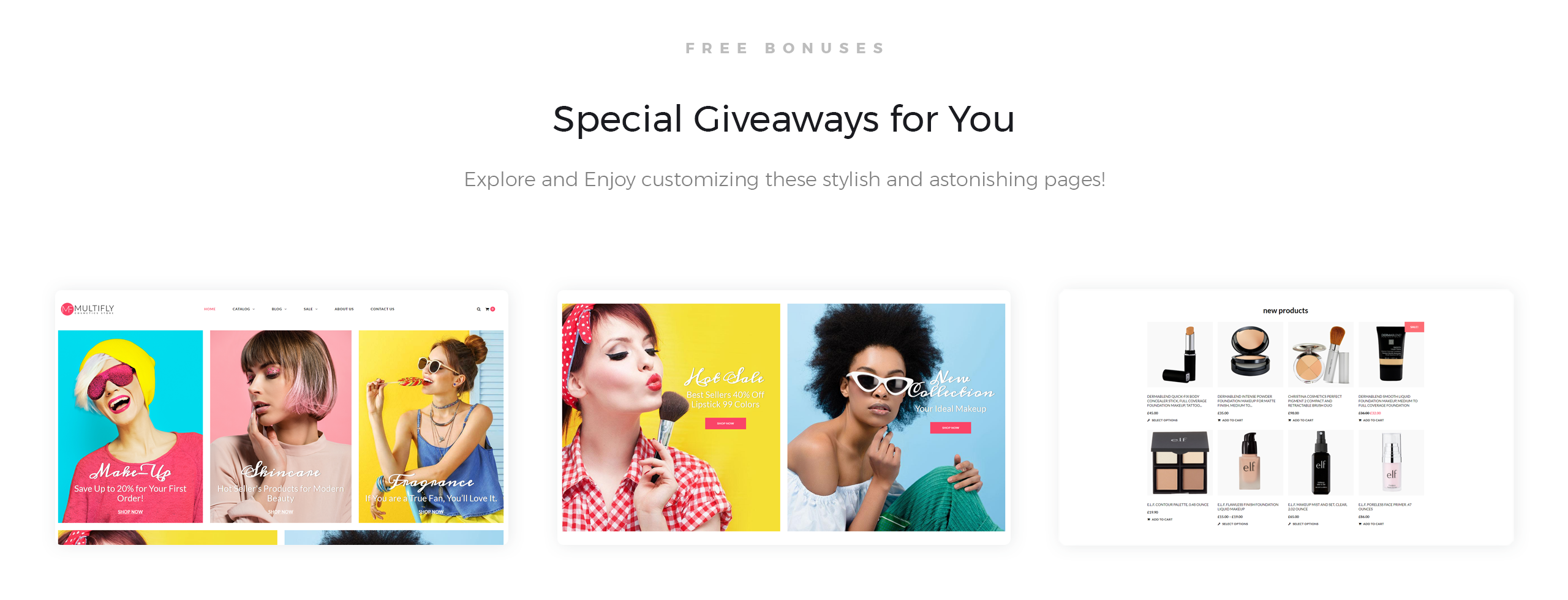
Task: Expand the Blog dropdown menu
Action: coord(279,309)
